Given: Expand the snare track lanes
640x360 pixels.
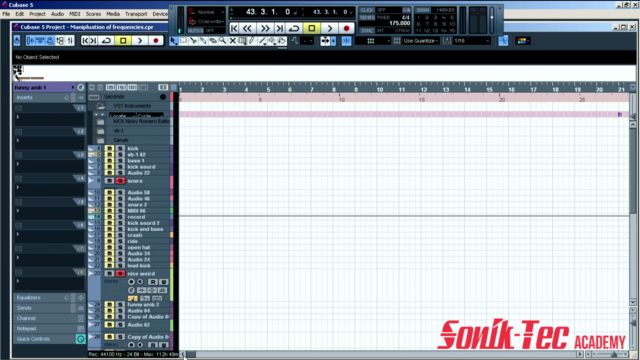Looking at the screenshot, I should tap(91, 180).
